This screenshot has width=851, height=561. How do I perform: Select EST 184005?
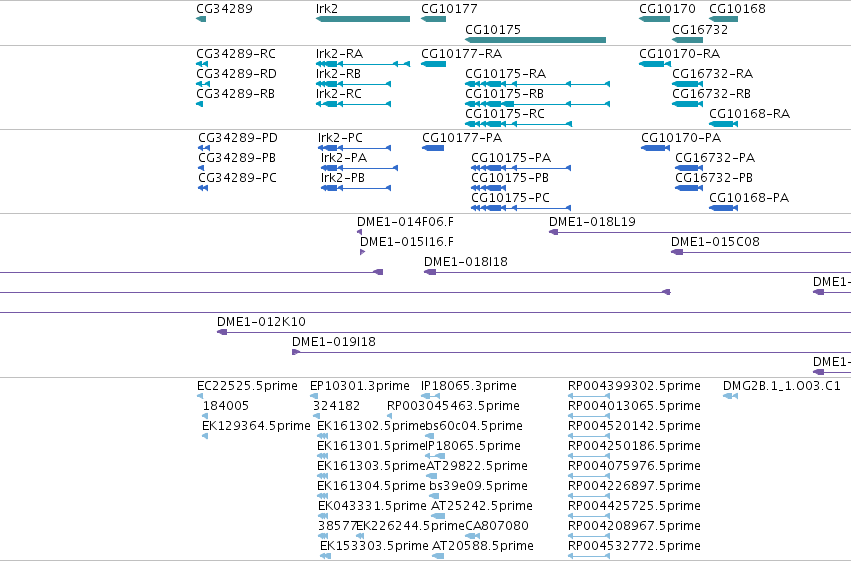click(x=226, y=406)
